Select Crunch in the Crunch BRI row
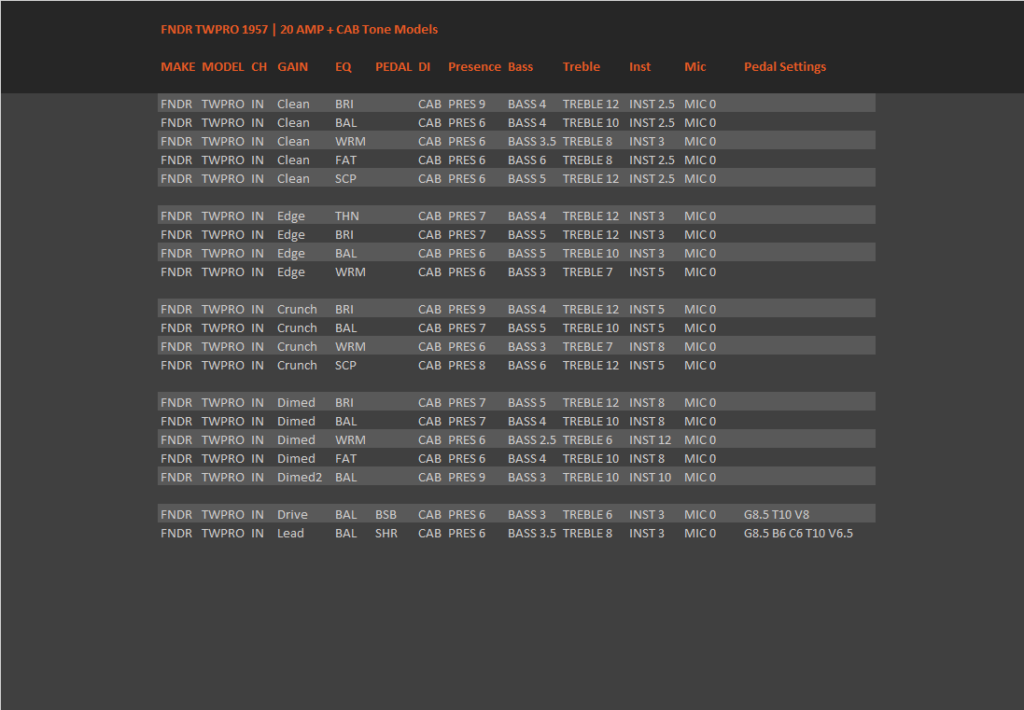 coord(297,310)
